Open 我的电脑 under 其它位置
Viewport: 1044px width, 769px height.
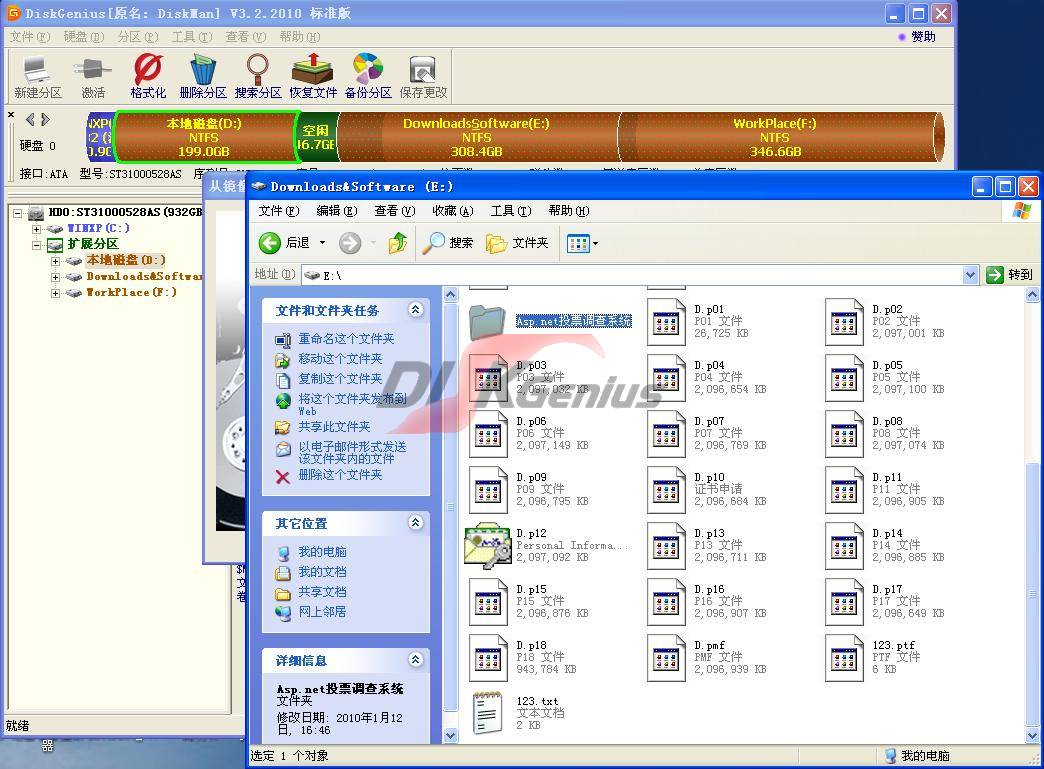coord(322,552)
